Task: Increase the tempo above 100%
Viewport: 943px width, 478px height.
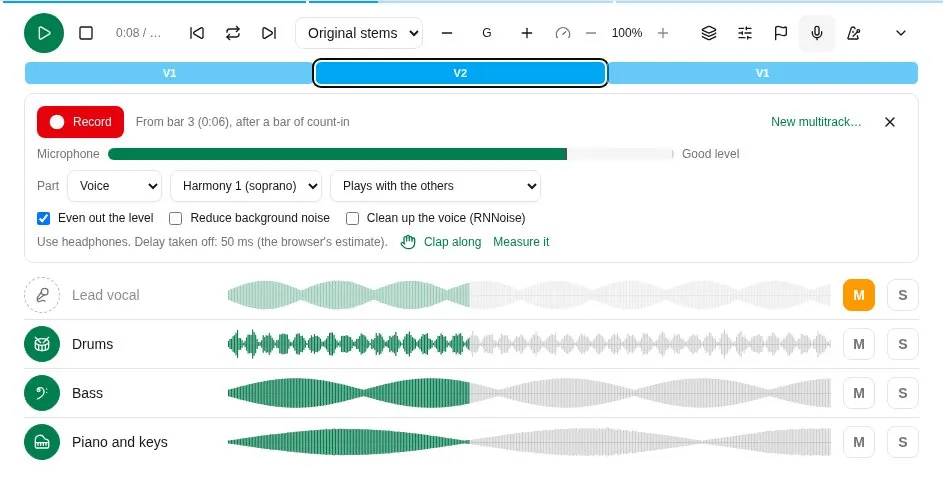Action: (x=663, y=33)
